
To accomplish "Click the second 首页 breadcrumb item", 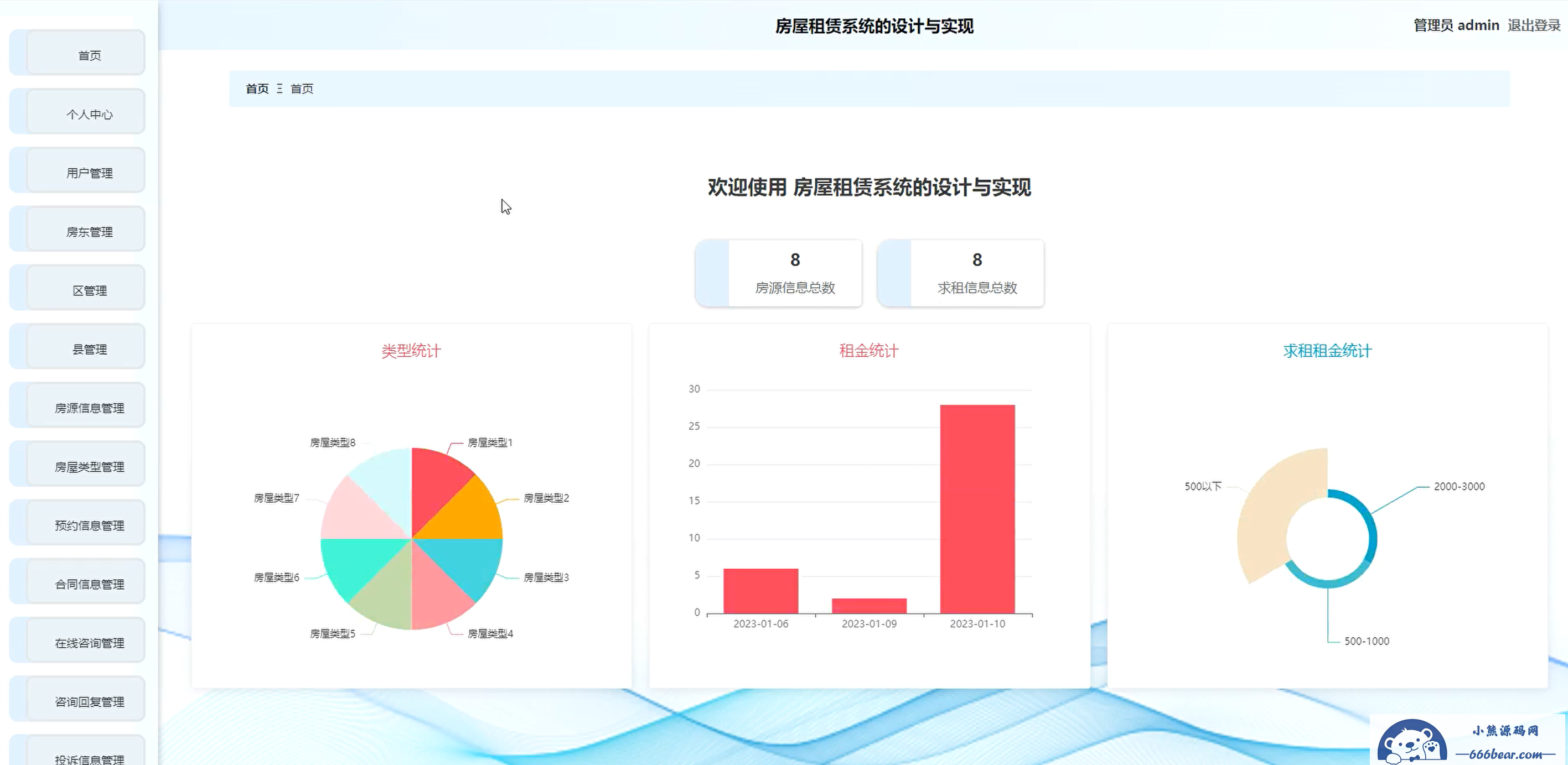I will point(302,89).
